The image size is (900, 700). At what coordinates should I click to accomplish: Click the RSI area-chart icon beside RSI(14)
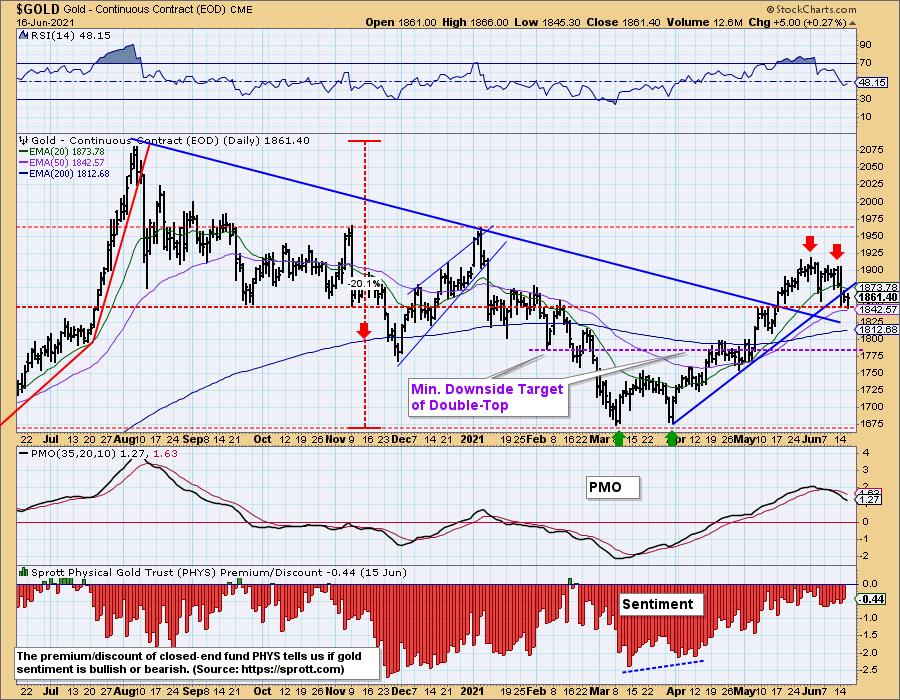(23, 36)
